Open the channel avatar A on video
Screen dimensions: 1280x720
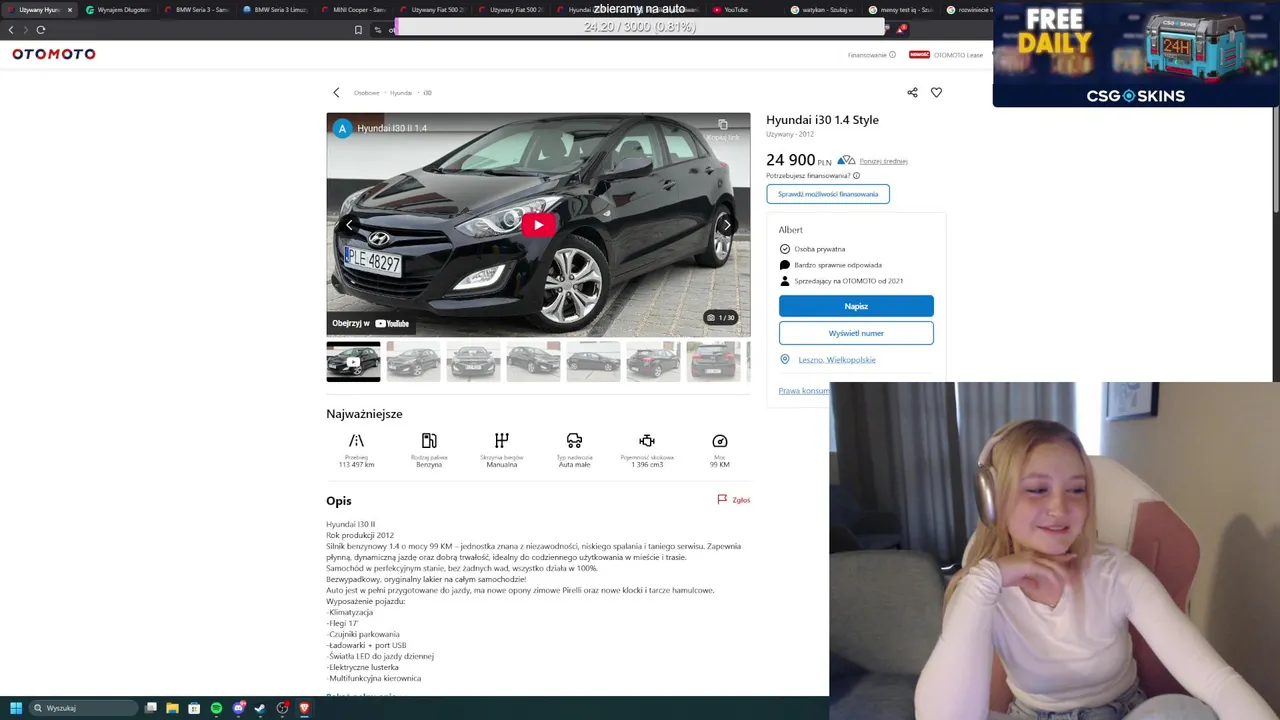(x=343, y=128)
